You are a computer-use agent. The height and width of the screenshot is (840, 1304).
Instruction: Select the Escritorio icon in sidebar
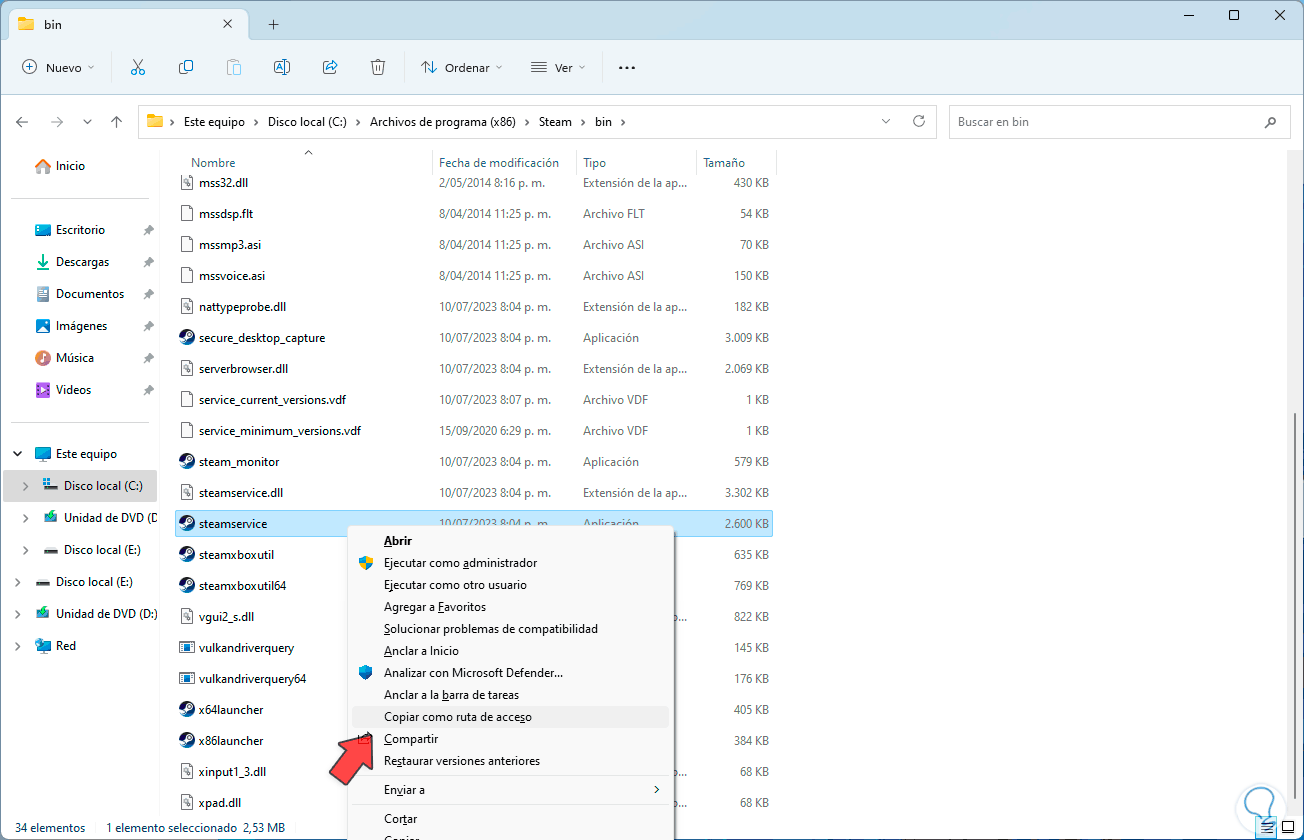[x=43, y=230]
